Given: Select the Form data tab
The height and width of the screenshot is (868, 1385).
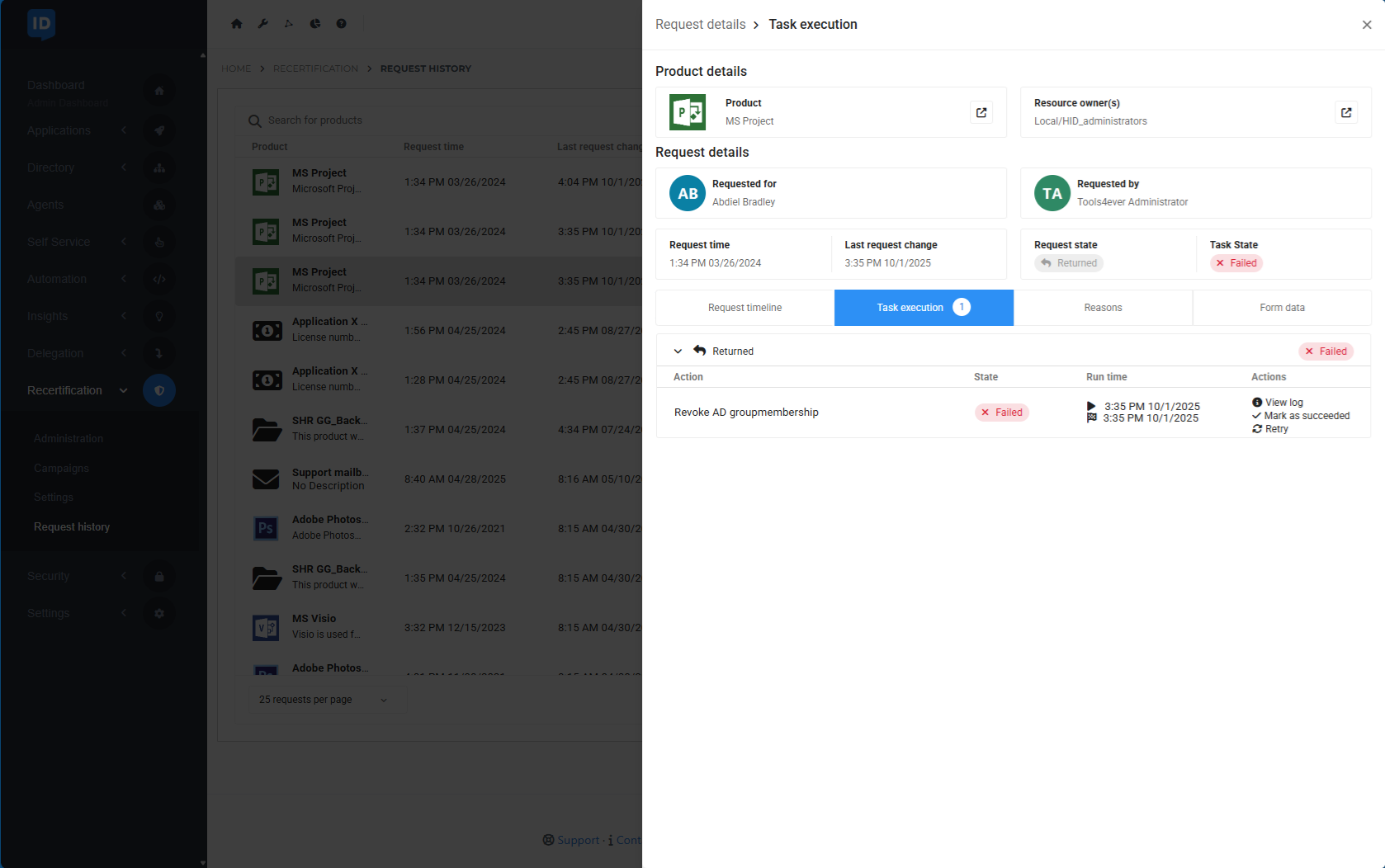Looking at the screenshot, I should coord(1282,308).
